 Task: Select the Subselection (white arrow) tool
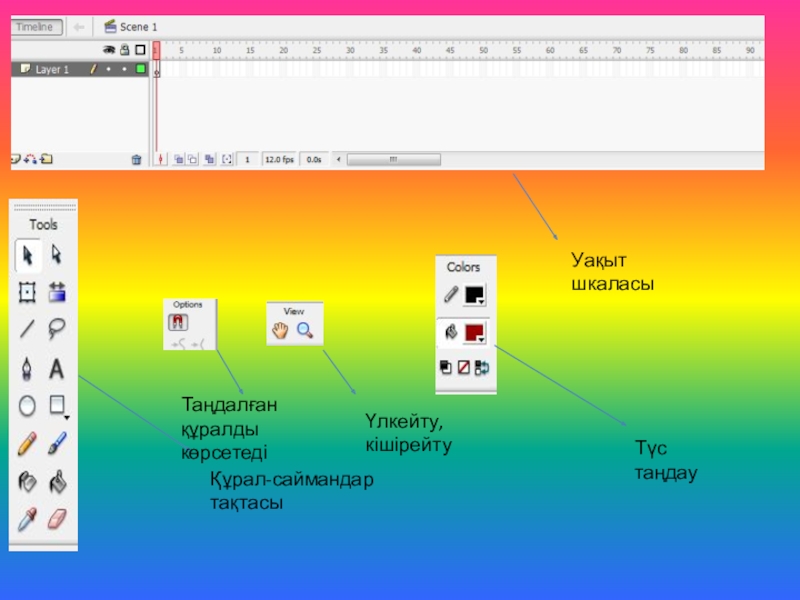[57, 254]
